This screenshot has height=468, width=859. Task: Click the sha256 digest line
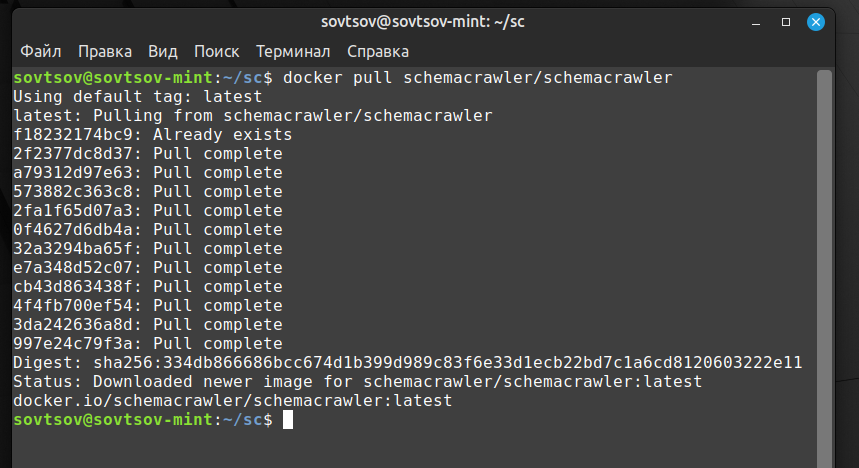coord(408,363)
